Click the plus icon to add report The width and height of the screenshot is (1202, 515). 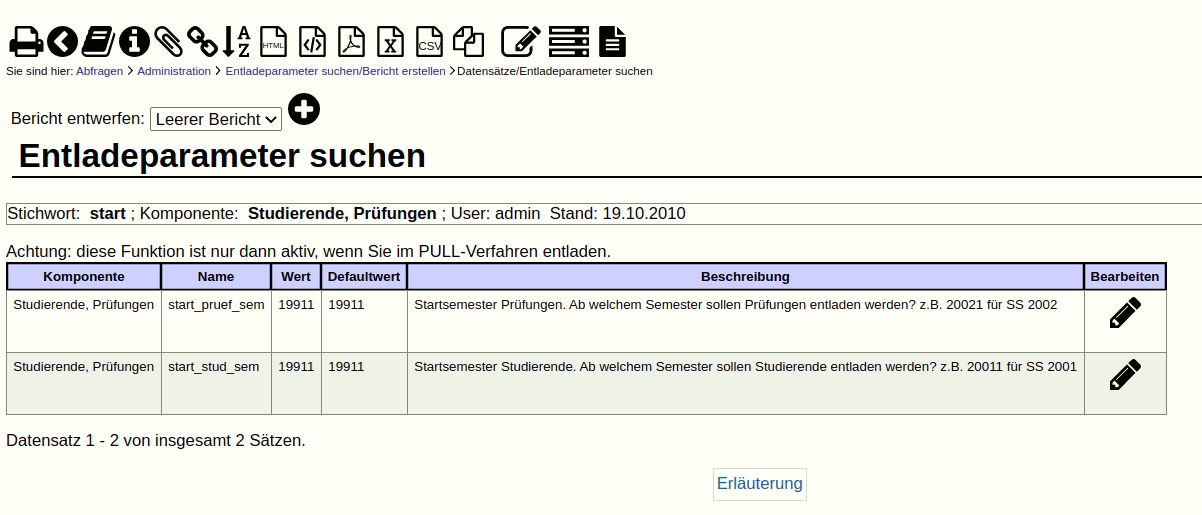pyautogui.click(x=304, y=109)
